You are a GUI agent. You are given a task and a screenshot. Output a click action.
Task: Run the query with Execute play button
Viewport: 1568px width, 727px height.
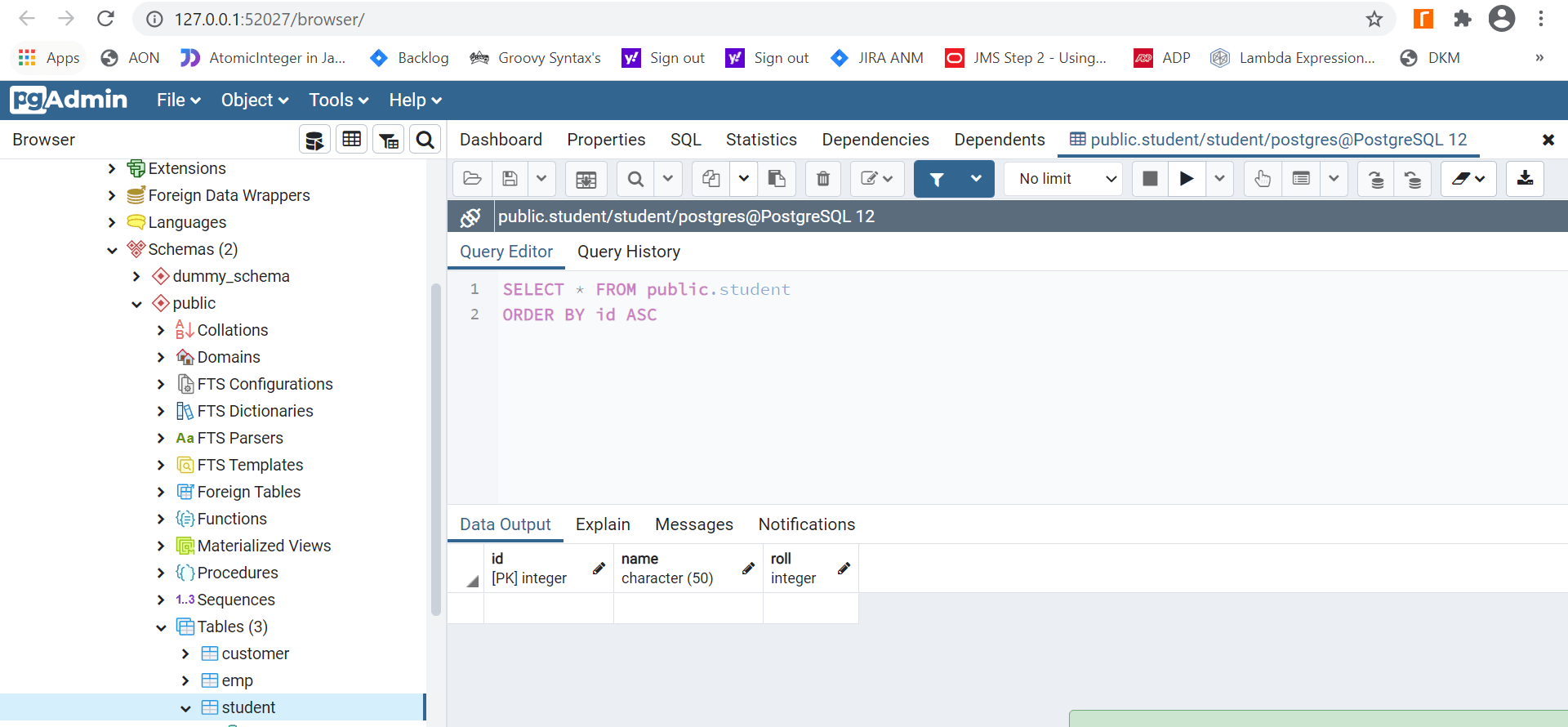coord(1187,179)
